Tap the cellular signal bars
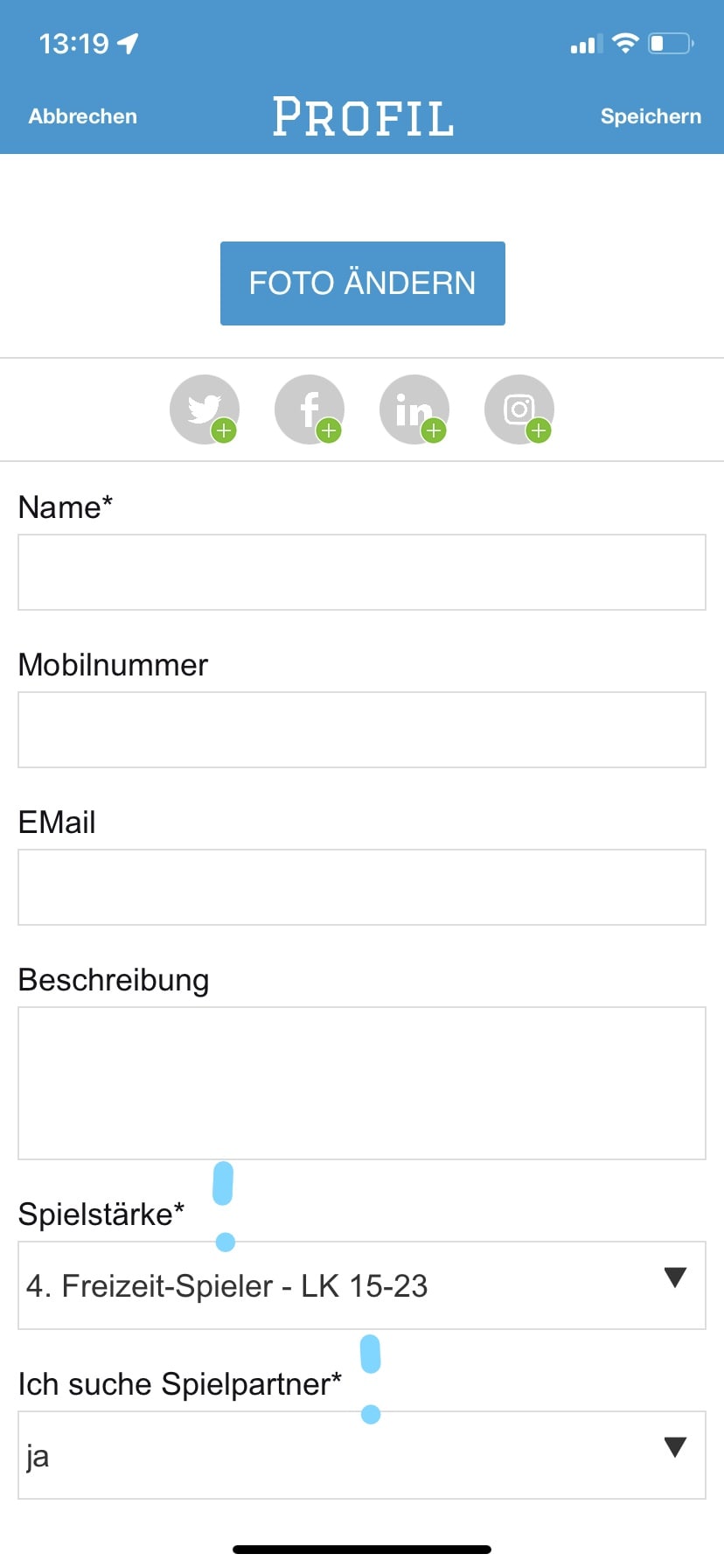This screenshot has height=1568, width=724. point(585,44)
